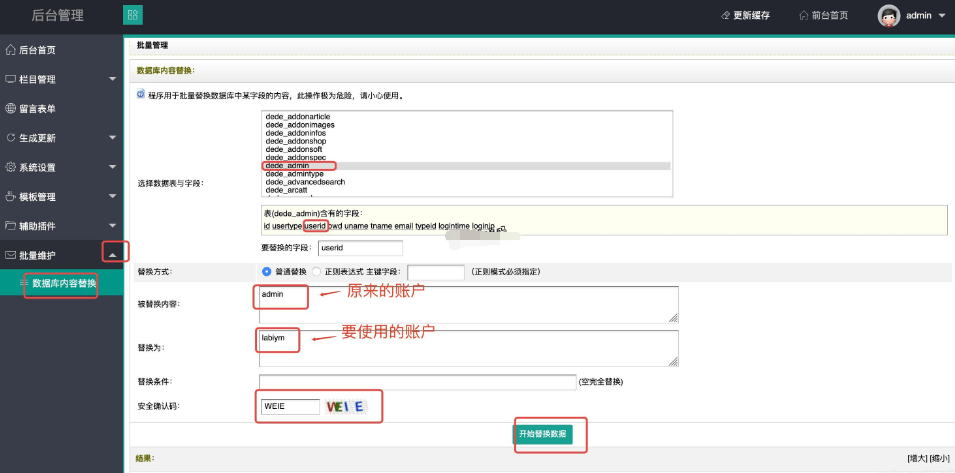This screenshot has height=473, width=955.
Task: Open 数据库内容替换 submenu item
Action: [62, 283]
